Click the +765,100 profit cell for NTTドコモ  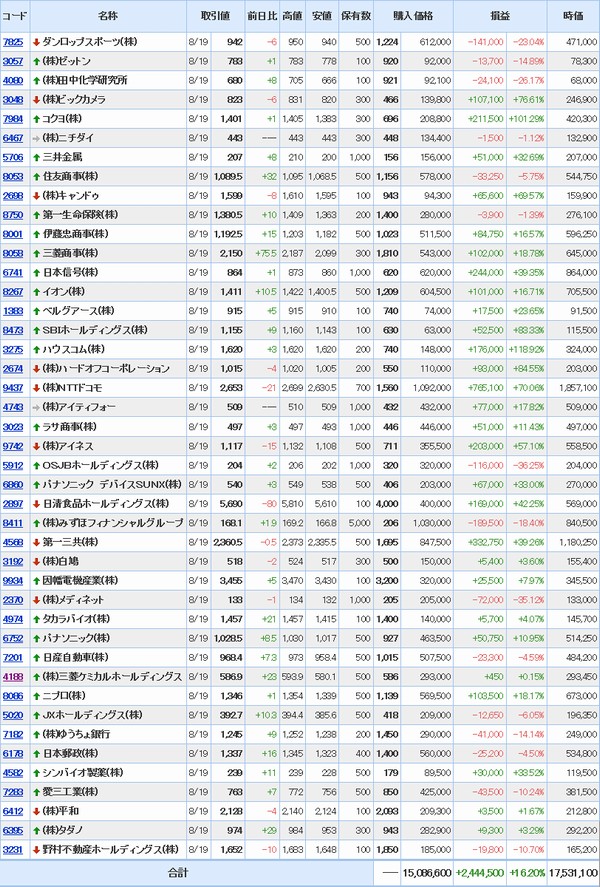pos(485,388)
